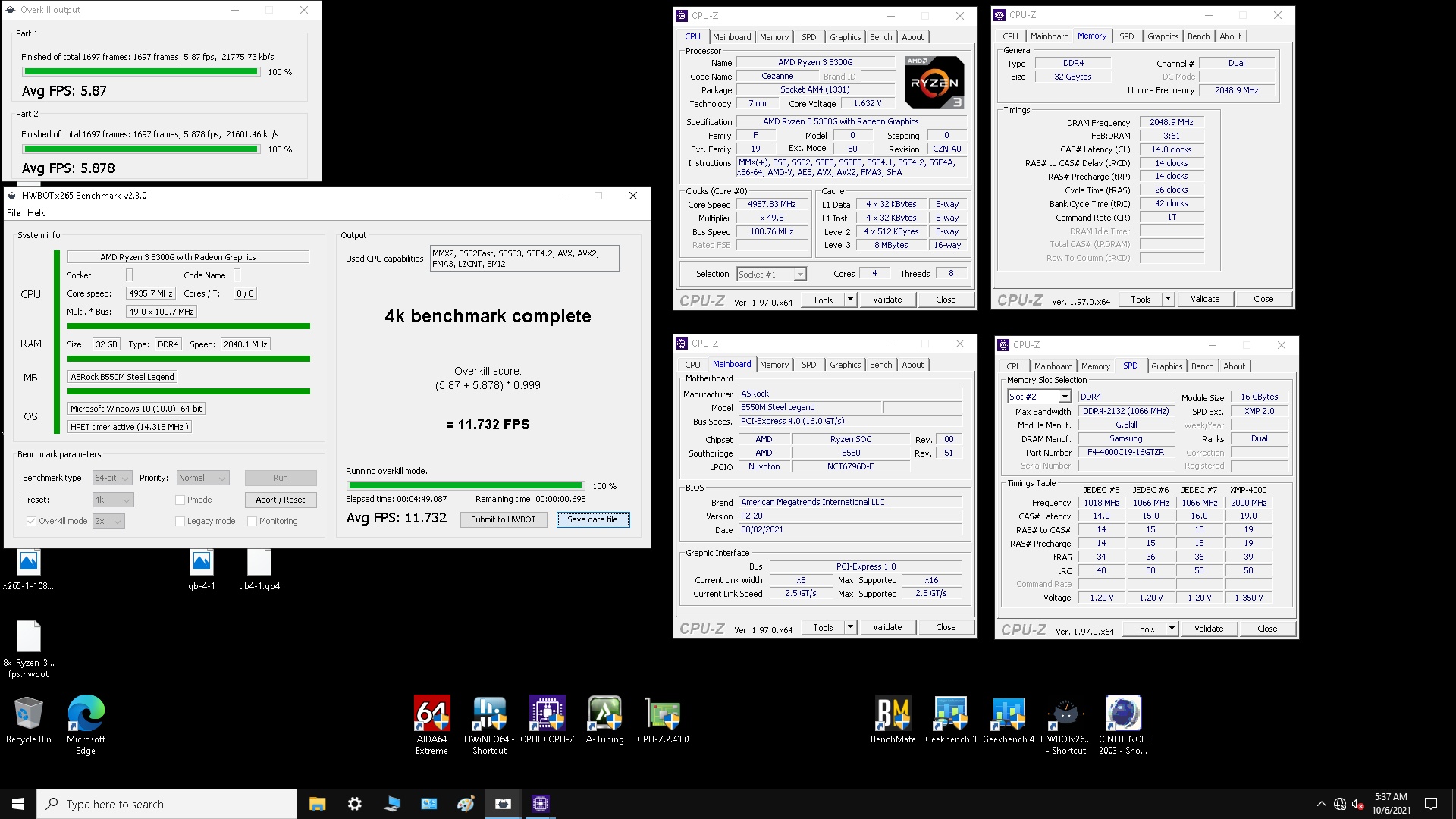This screenshot has width=1456, height=819.
Task: Select gb-4-1 image file on desktop
Action: click(x=202, y=570)
